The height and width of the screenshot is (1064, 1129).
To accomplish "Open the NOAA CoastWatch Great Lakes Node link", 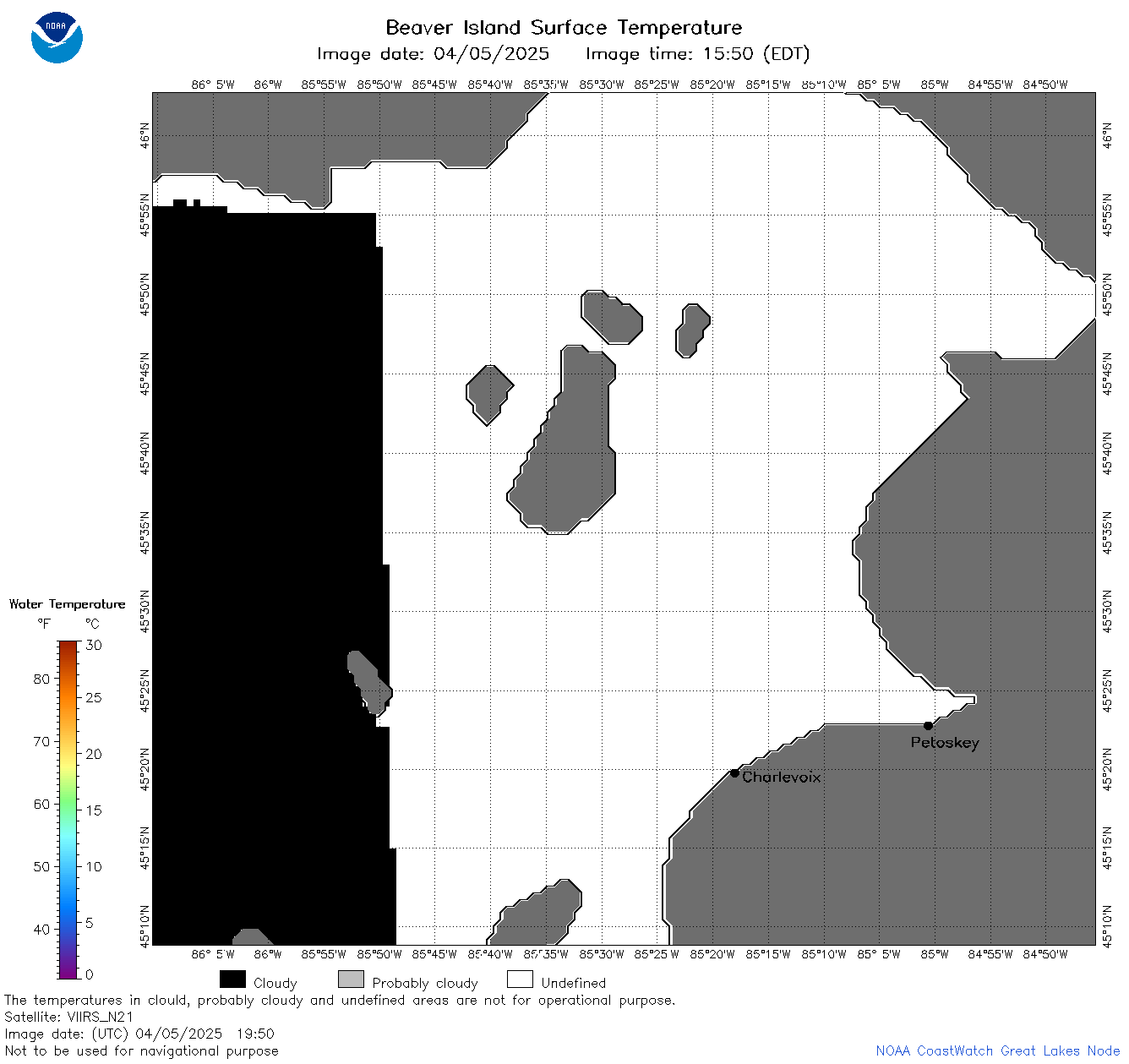I will 998,1051.
